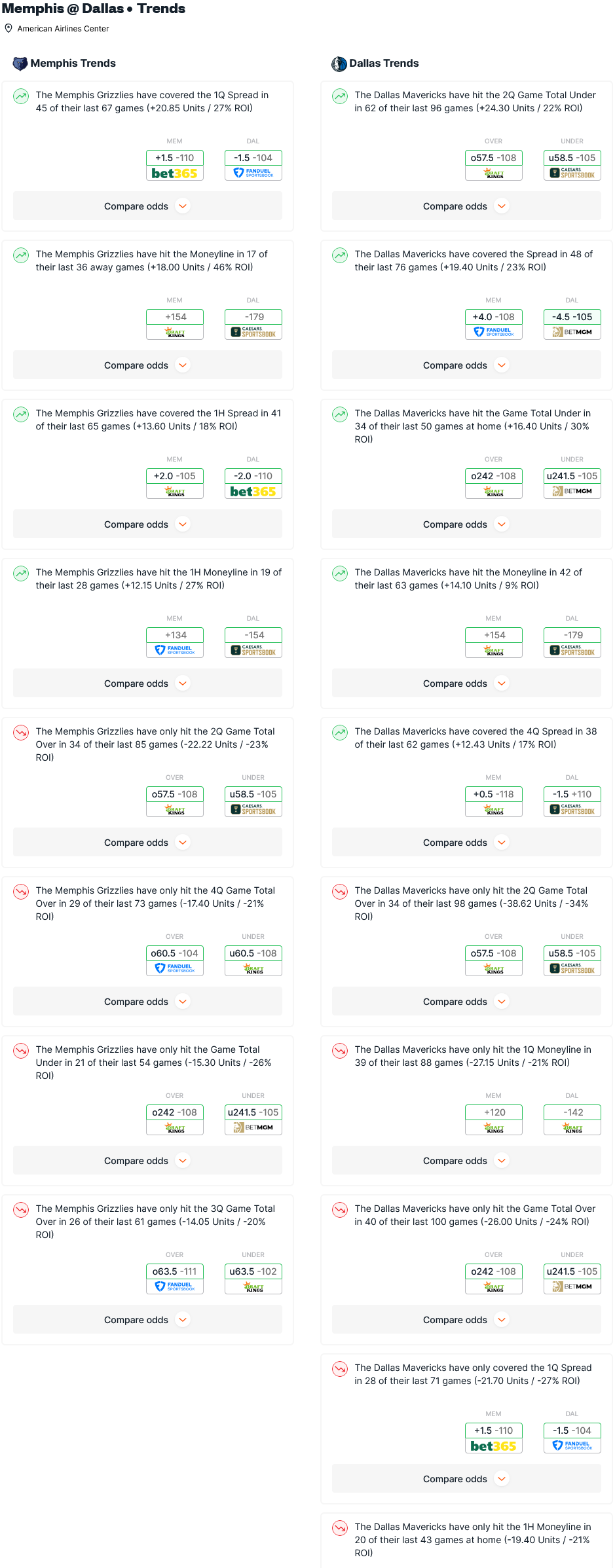Choose the -1.5 +110 DAL 4Q spread odds

click(x=572, y=794)
